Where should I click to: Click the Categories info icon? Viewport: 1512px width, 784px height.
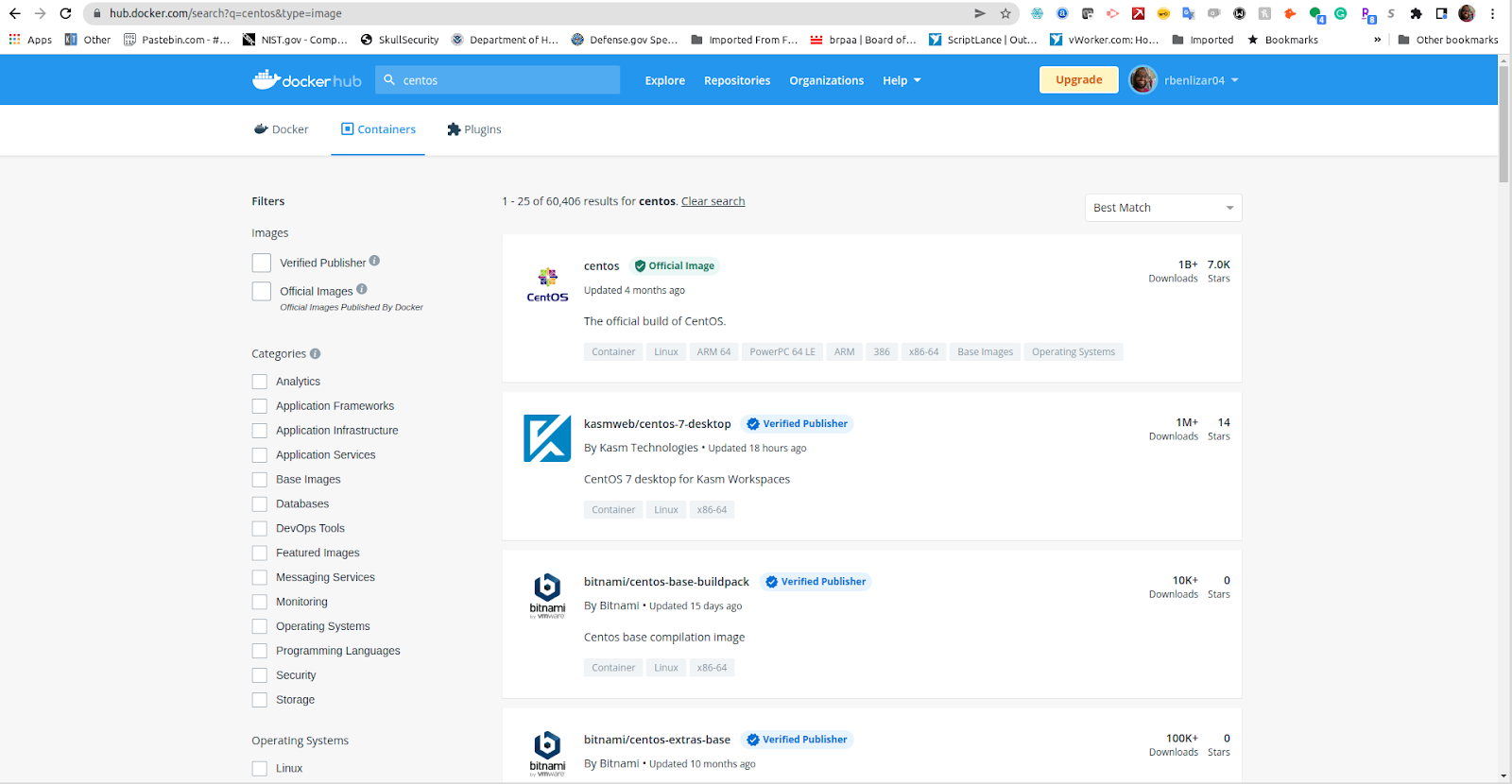pyautogui.click(x=316, y=353)
